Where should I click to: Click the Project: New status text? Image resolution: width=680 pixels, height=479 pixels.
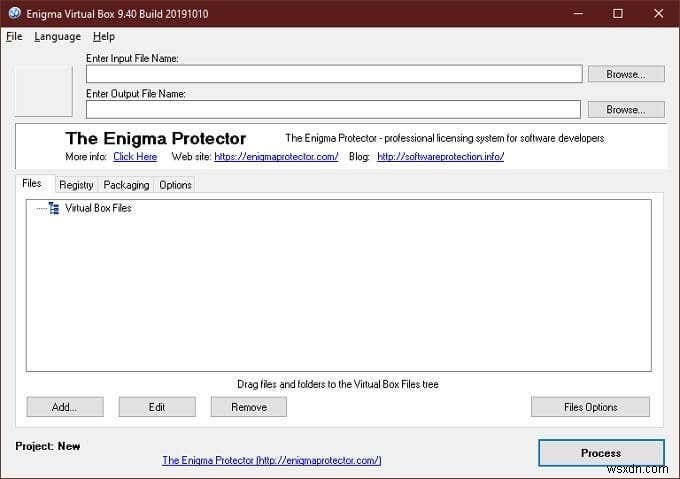pos(48,446)
